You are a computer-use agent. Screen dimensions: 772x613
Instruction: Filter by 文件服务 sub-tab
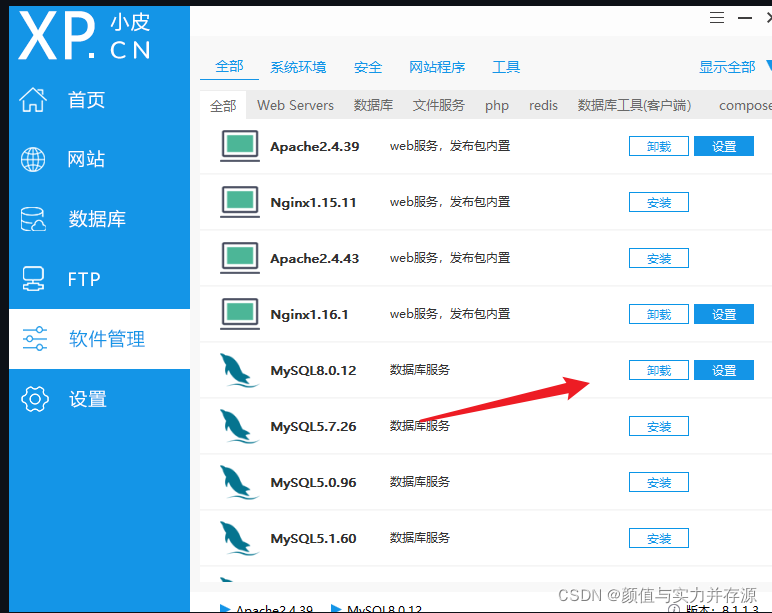coord(439,105)
